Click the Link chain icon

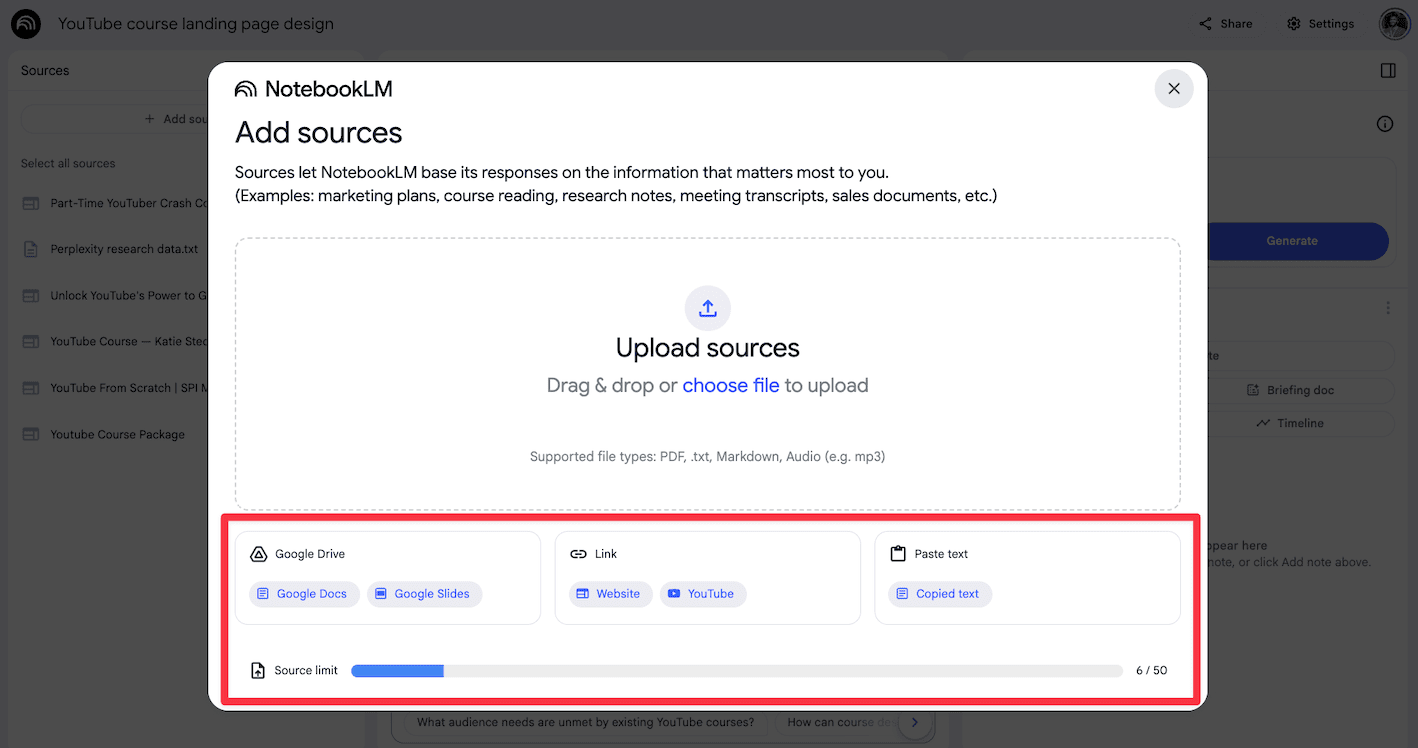[578, 553]
